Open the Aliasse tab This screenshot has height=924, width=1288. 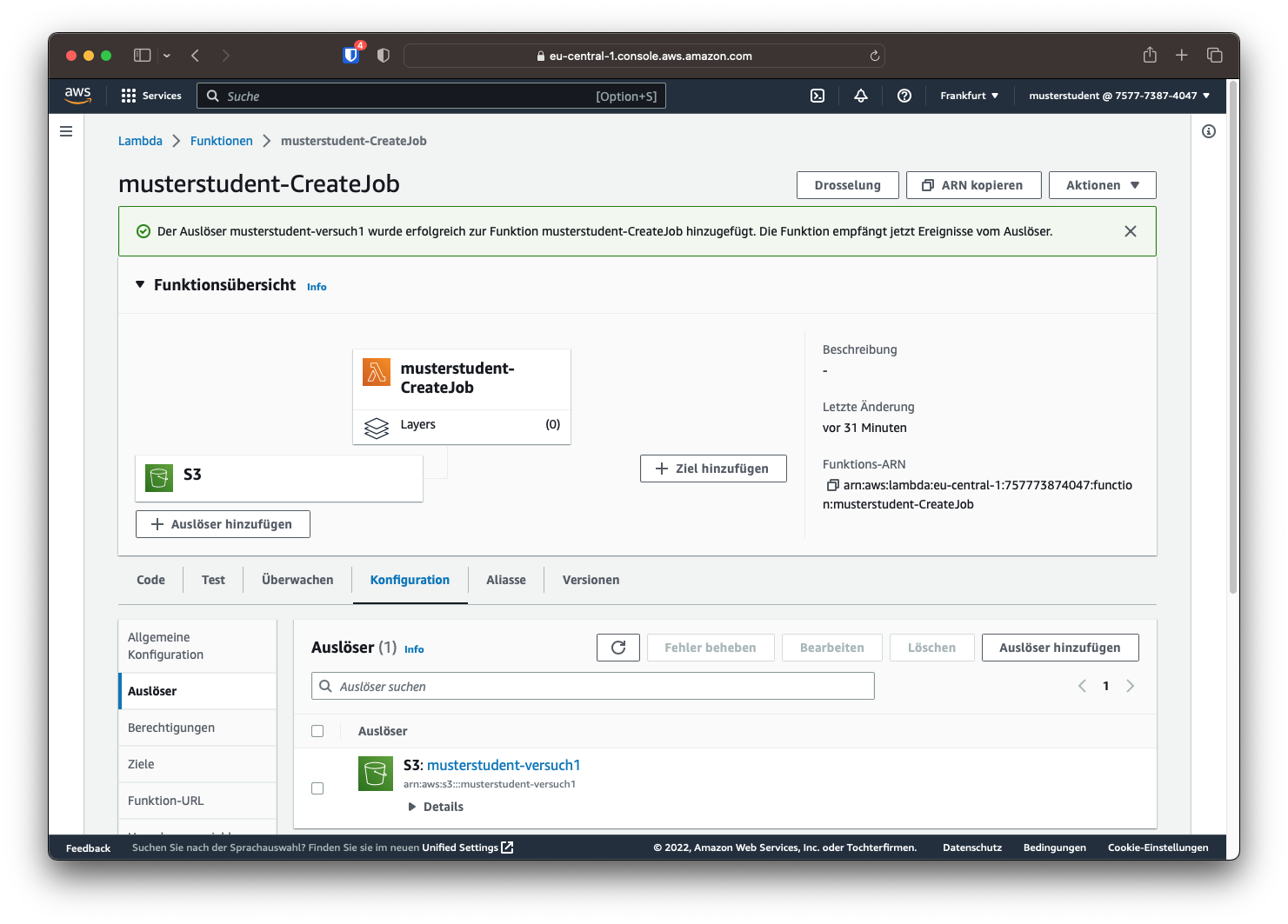tap(506, 580)
